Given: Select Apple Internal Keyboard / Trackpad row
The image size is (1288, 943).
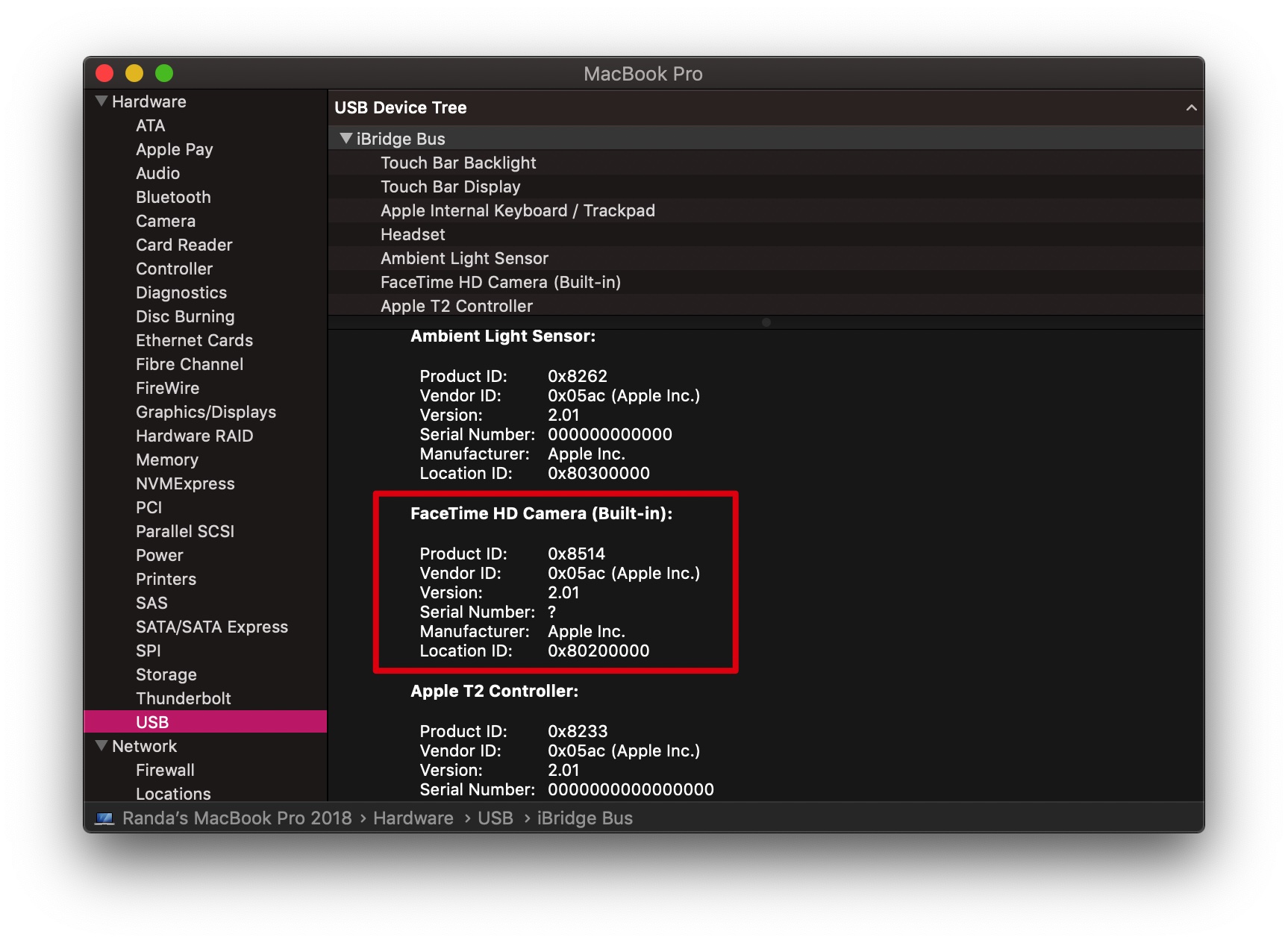Looking at the screenshot, I should click(x=766, y=210).
